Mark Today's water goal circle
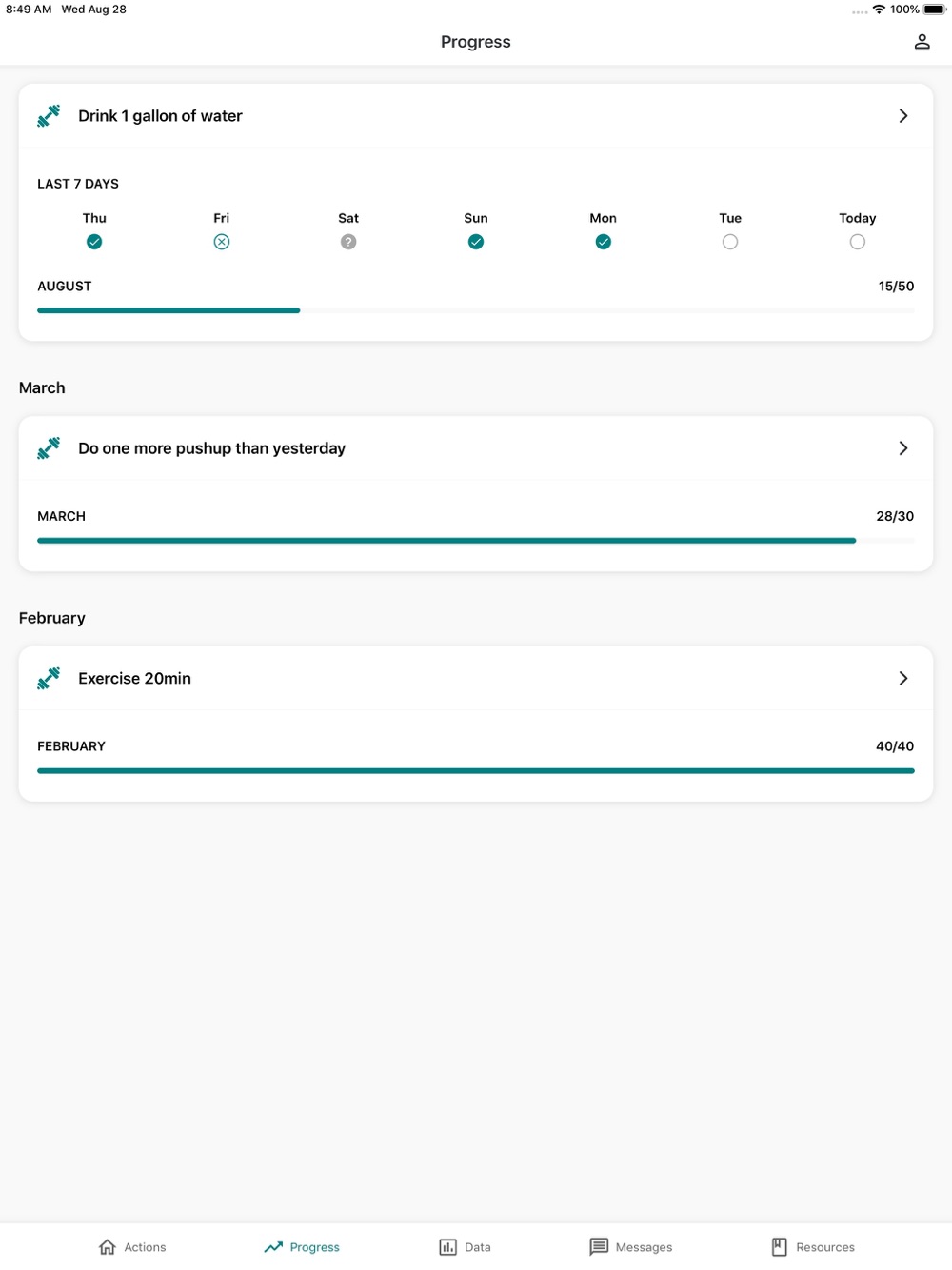952x1270 pixels. 858,242
